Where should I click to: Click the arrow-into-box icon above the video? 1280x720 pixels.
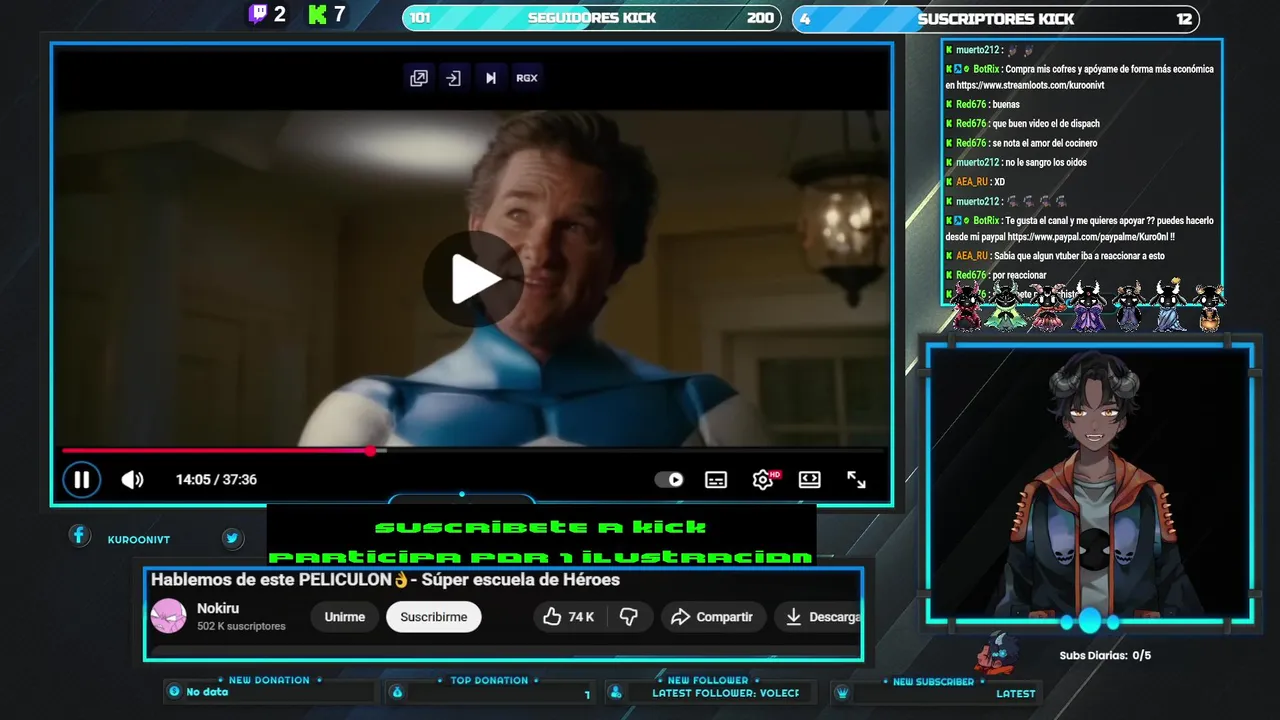click(x=454, y=78)
